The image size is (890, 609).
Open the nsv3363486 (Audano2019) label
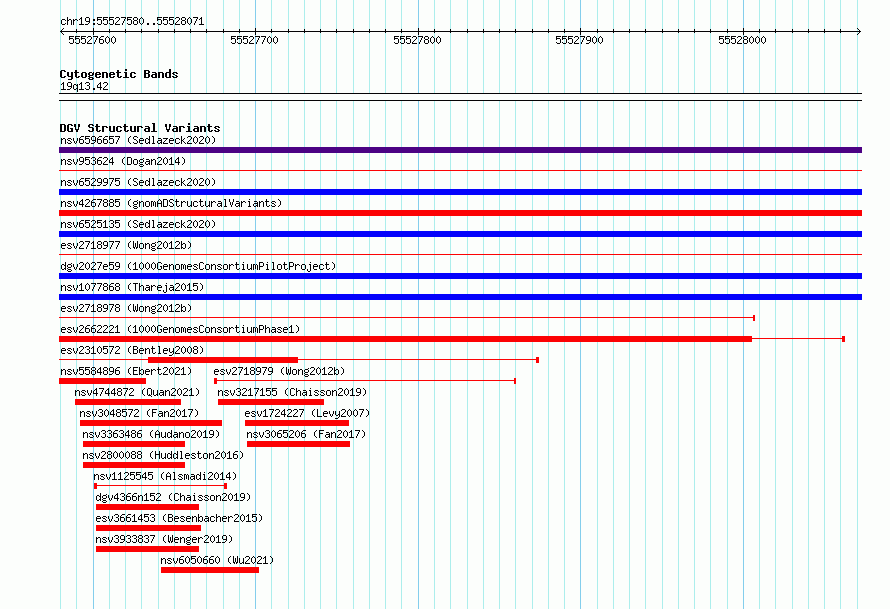click(x=151, y=434)
